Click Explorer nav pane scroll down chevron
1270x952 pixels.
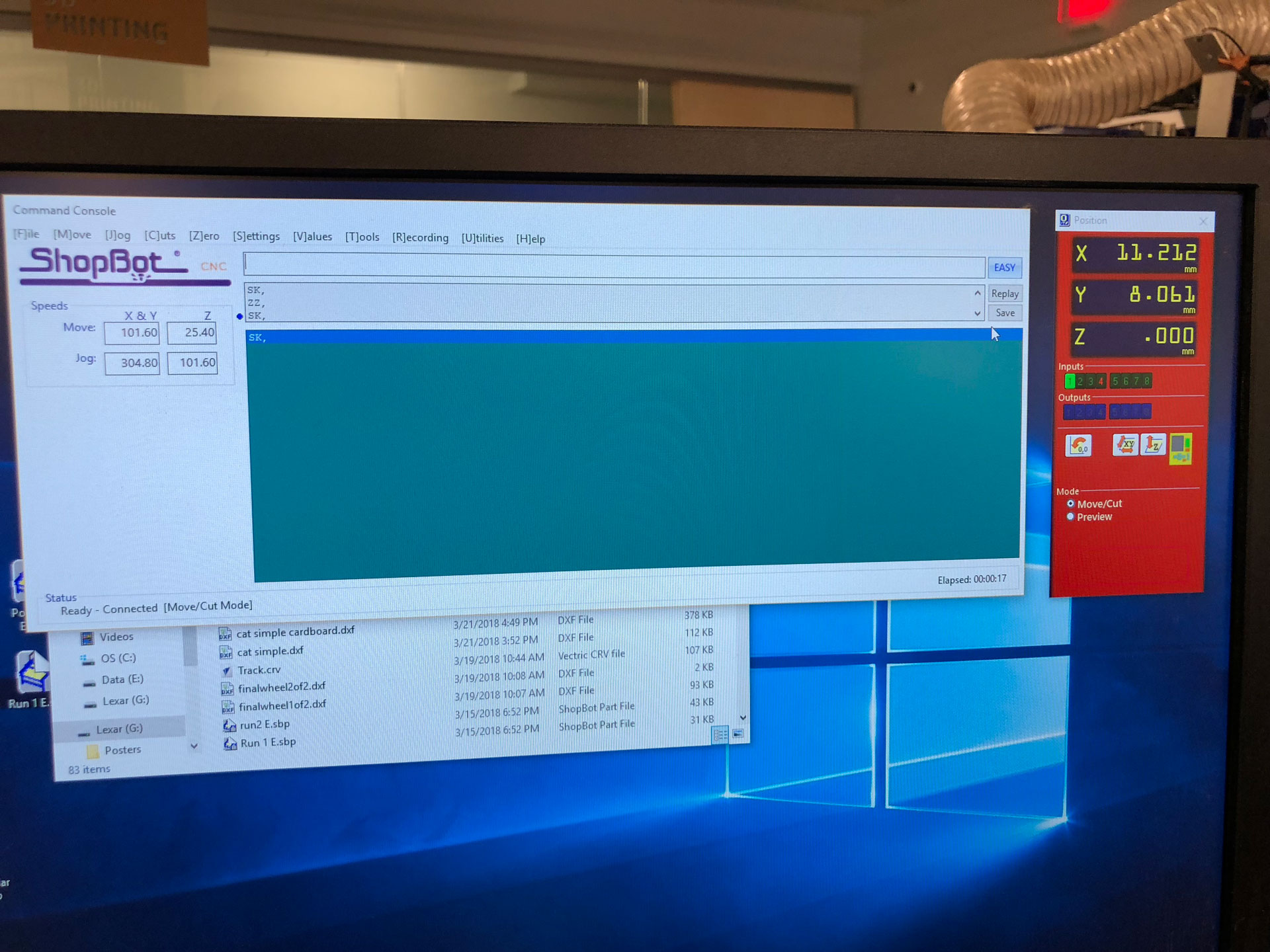click(x=194, y=746)
